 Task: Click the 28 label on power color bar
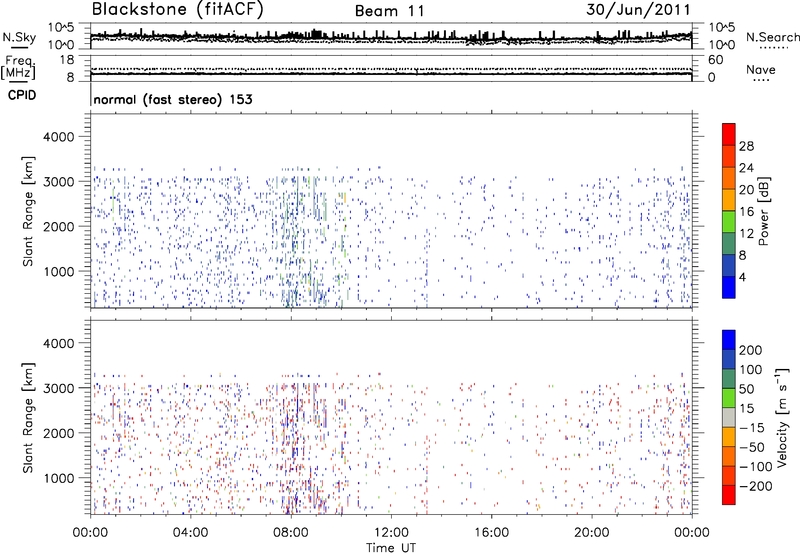tap(746, 146)
